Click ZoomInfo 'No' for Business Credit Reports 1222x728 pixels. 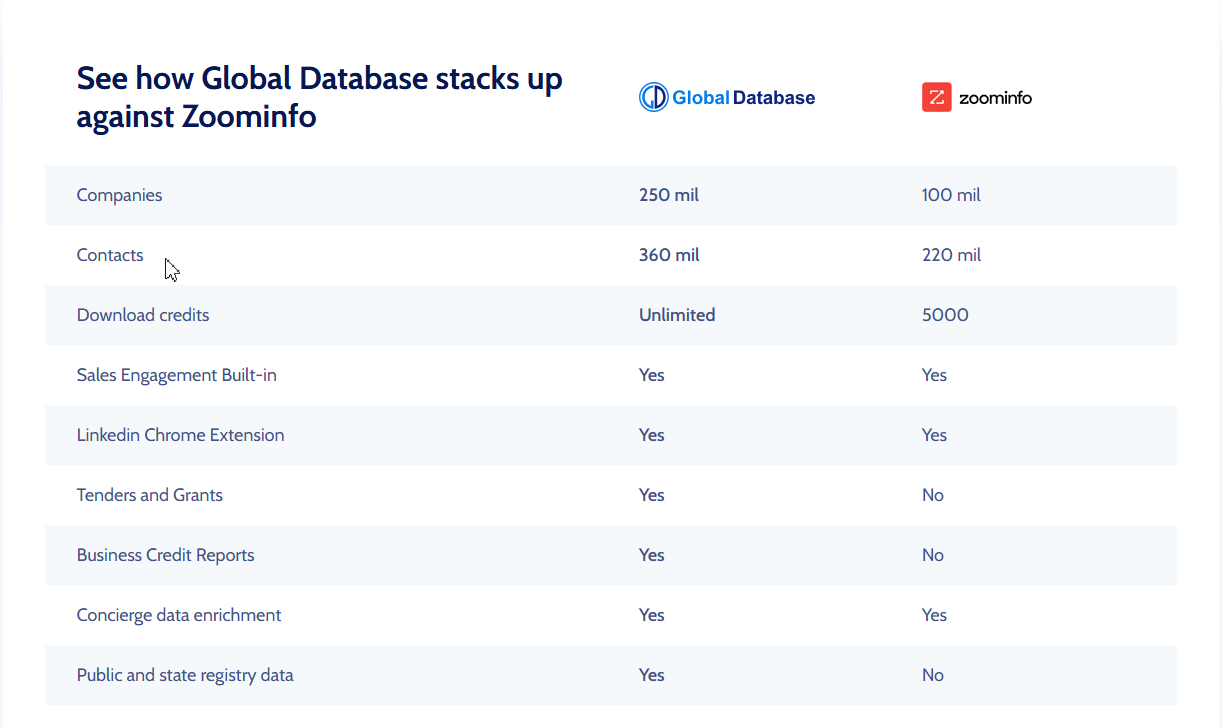tap(933, 555)
